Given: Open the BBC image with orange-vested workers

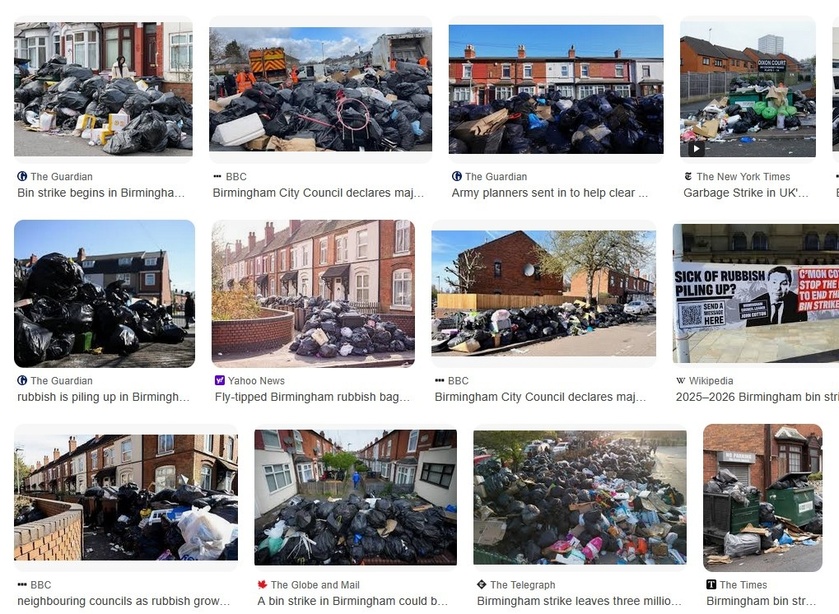Looking at the screenshot, I should coord(321,89).
